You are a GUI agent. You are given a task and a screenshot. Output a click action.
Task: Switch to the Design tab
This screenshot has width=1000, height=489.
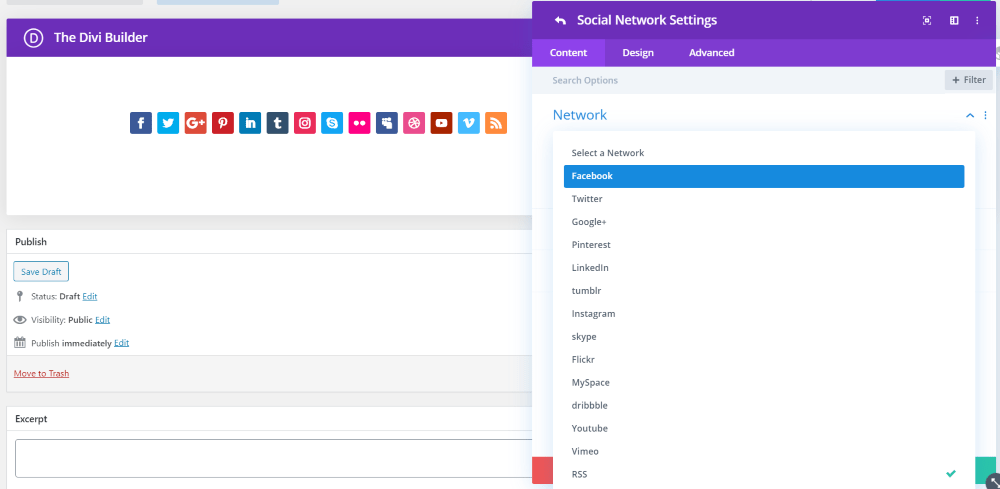(638, 53)
